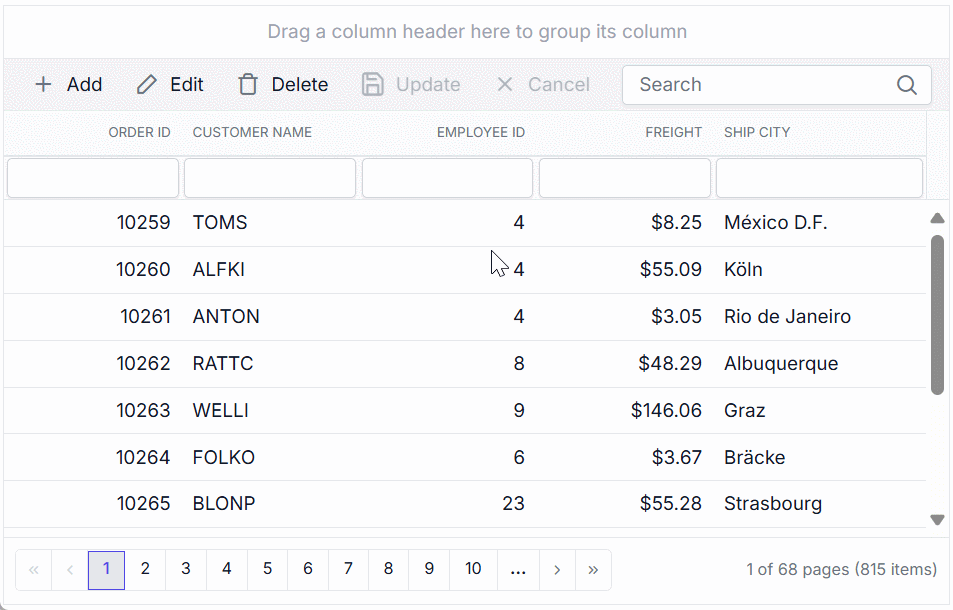Select row for customer RATTC
The height and width of the screenshot is (610, 953).
(400, 363)
